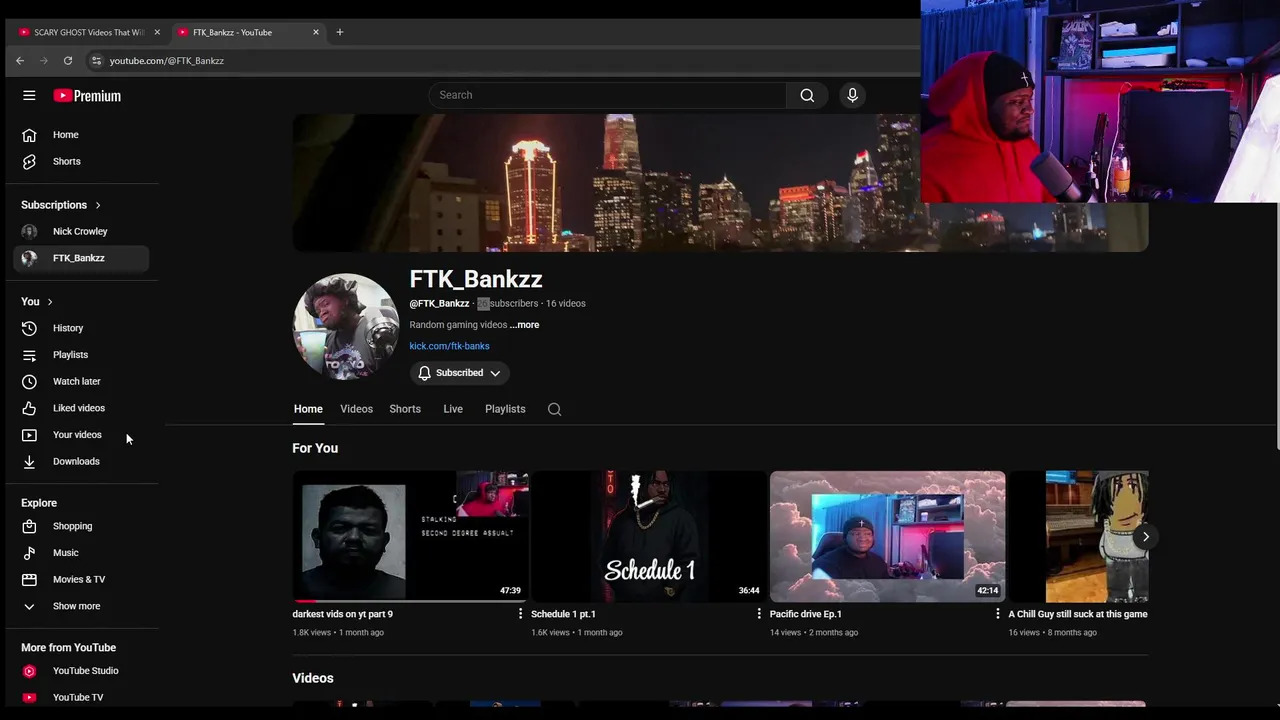Expand the Subscriptions section chevron

98,205
